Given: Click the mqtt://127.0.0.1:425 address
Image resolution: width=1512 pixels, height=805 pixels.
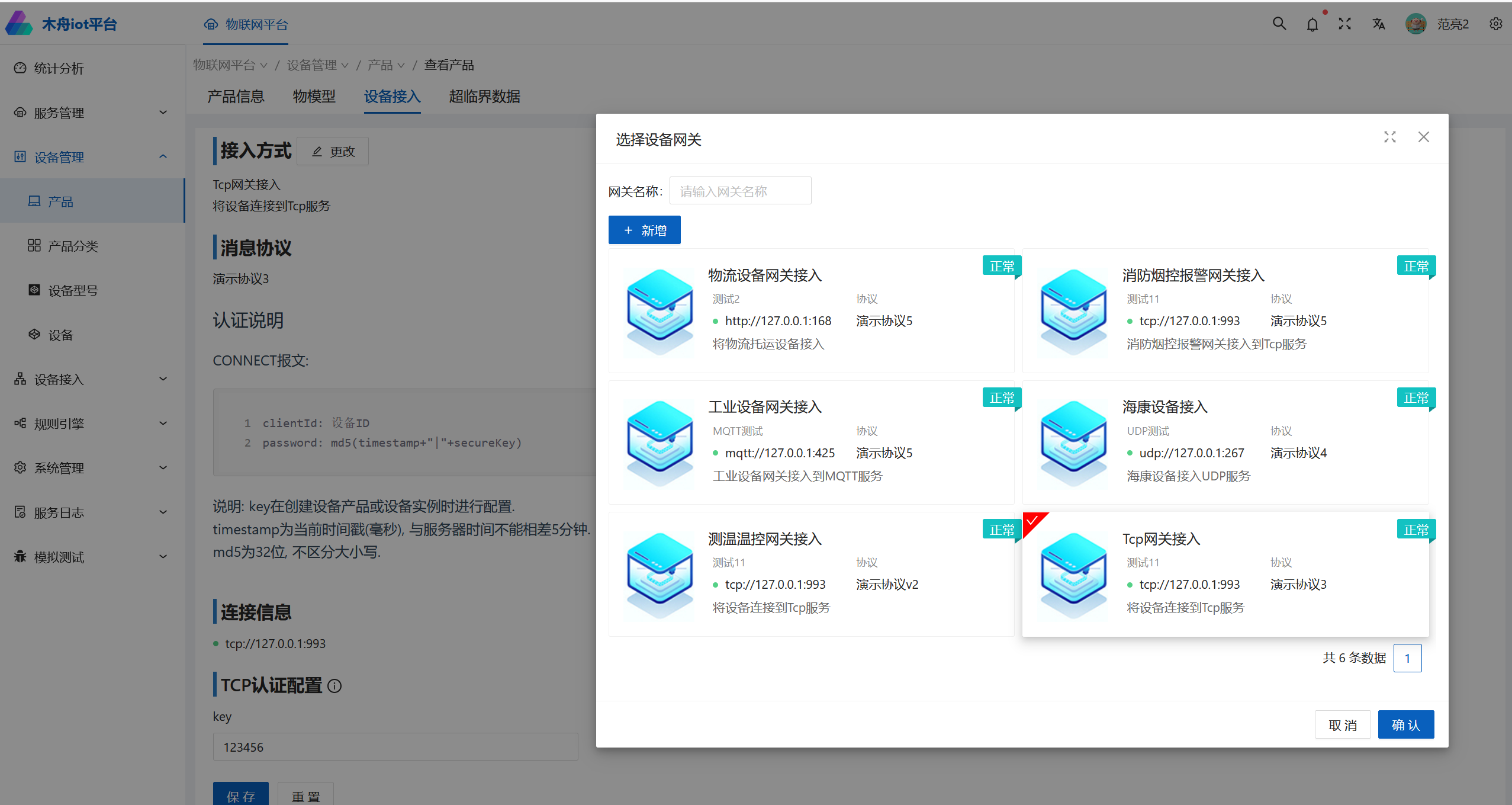Looking at the screenshot, I should pos(780,453).
